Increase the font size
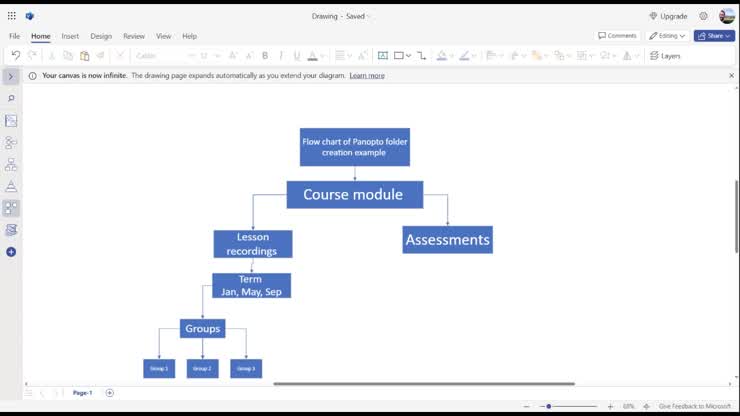This screenshot has height=416, width=740. (x=233, y=56)
